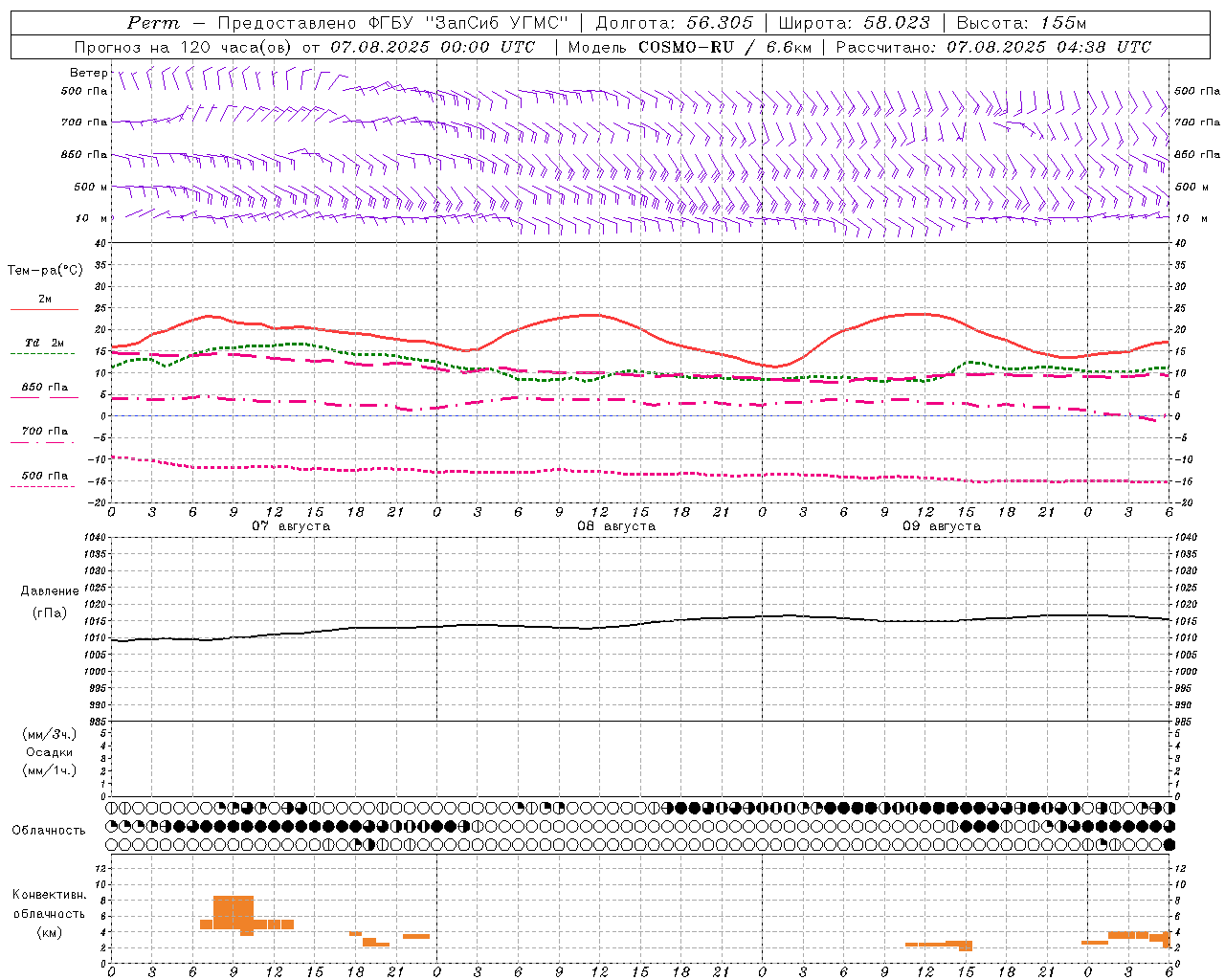This screenshot has height=980, width=1225.
Task: Click the "Долгота: 56.305" longitude value
Action: click(675, 23)
